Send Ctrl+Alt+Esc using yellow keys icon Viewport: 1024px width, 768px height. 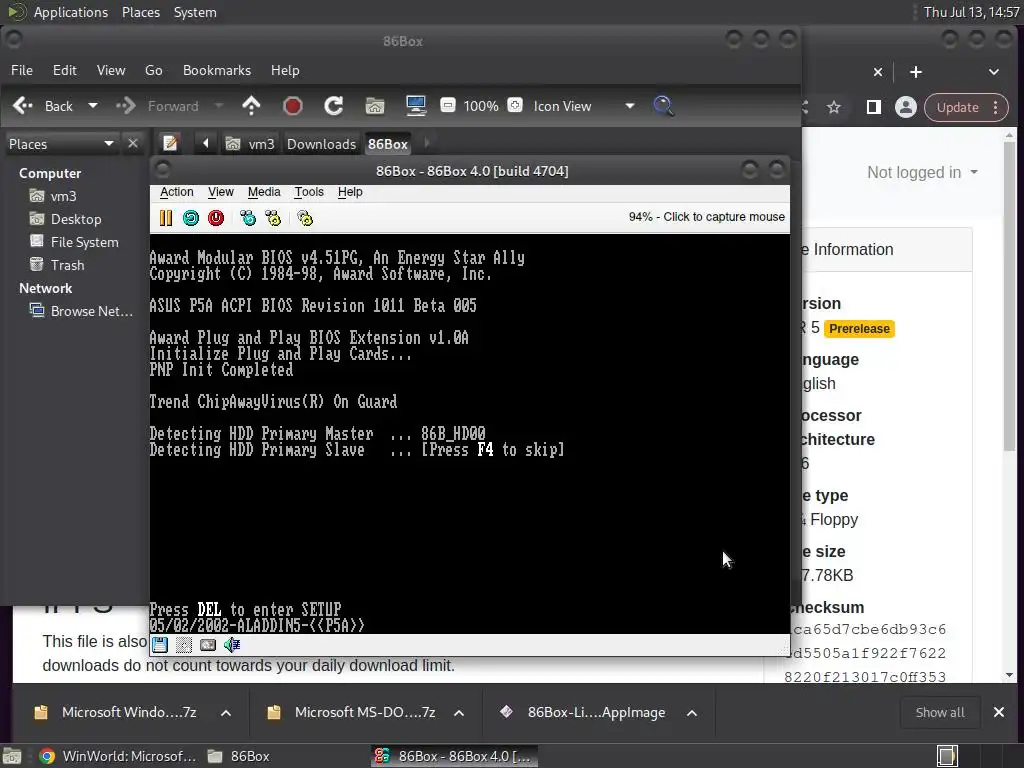click(x=273, y=217)
